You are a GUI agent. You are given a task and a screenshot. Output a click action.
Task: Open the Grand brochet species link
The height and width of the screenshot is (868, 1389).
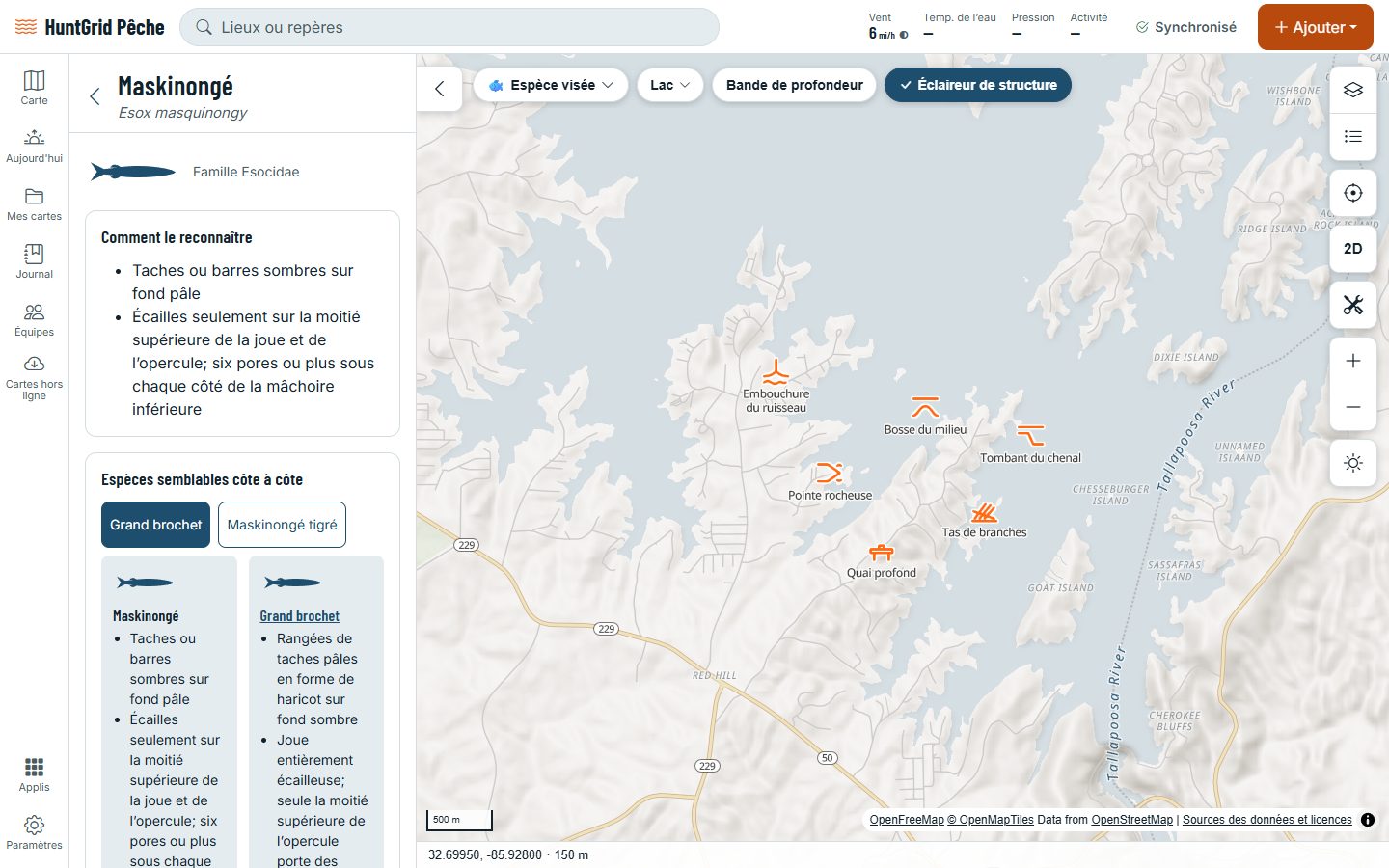click(x=299, y=616)
